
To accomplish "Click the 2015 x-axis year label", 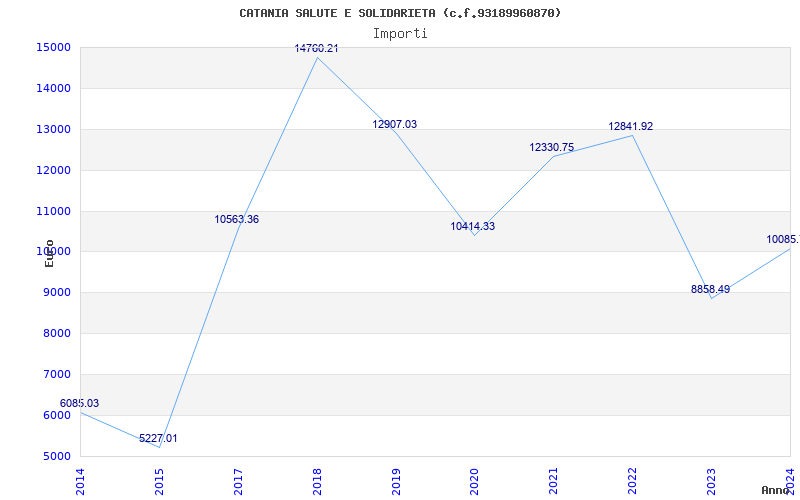I will [159, 481].
